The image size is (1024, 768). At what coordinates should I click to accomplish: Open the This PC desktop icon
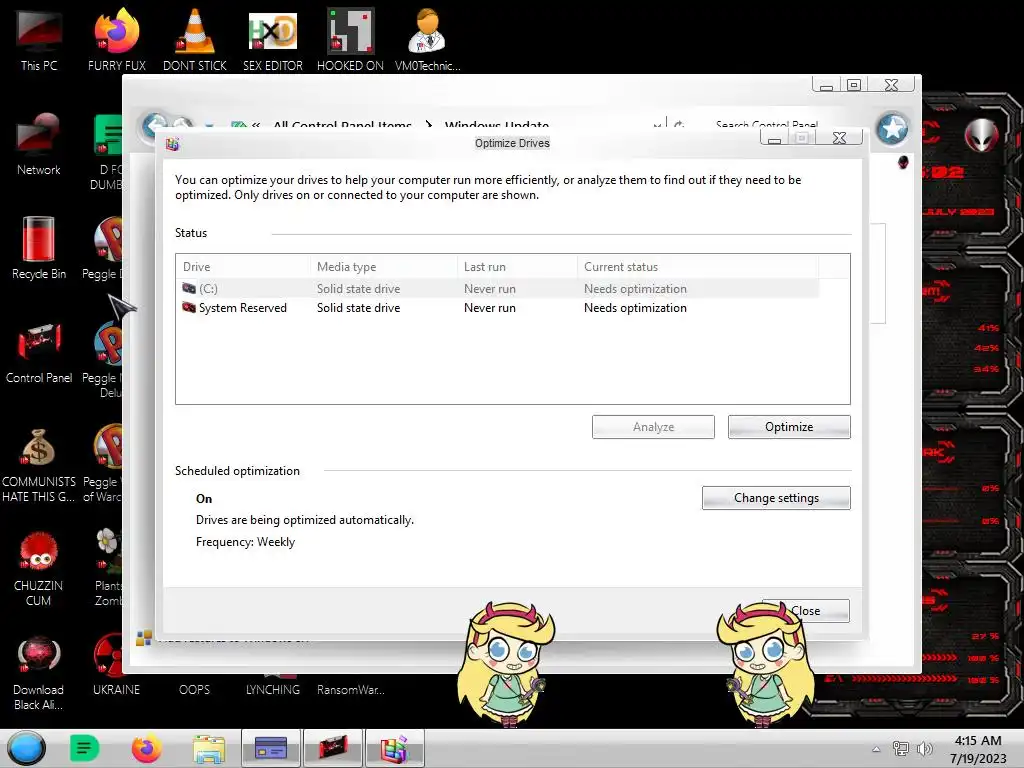39,38
